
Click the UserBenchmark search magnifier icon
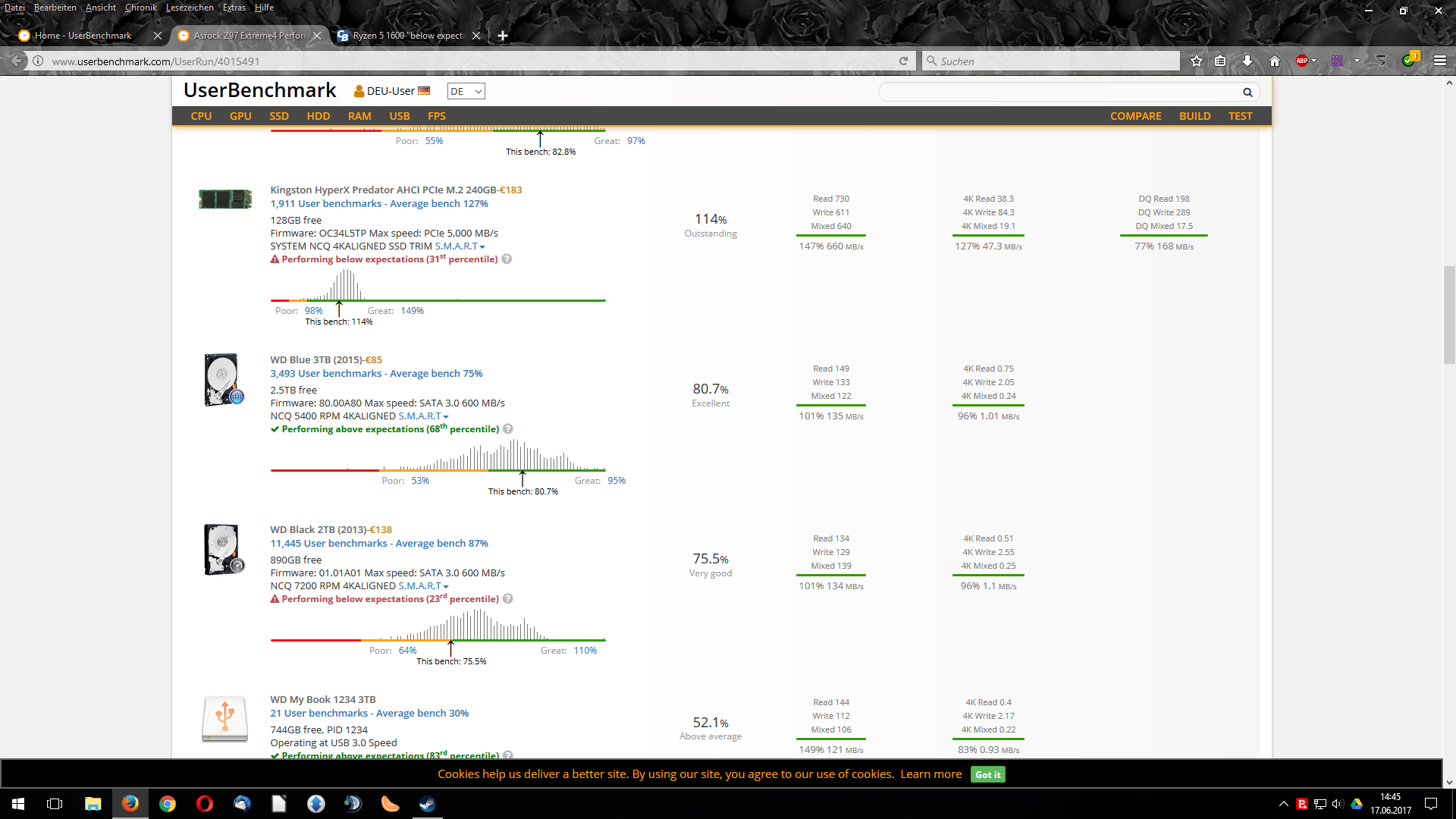point(1247,93)
